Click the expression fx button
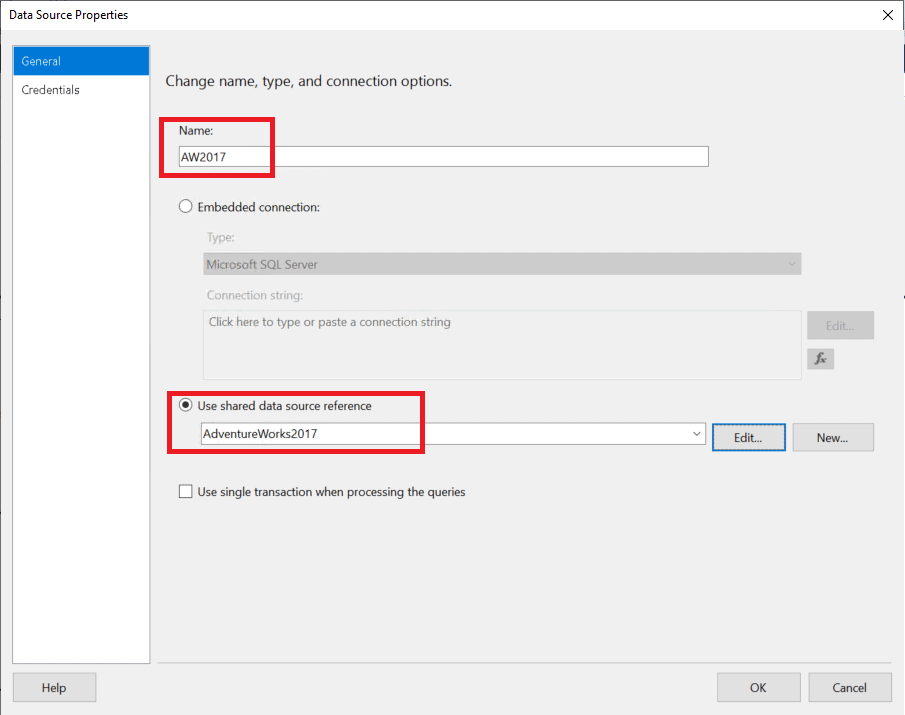This screenshot has width=905, height=715. pyautogui.click(x=820, y=359)
